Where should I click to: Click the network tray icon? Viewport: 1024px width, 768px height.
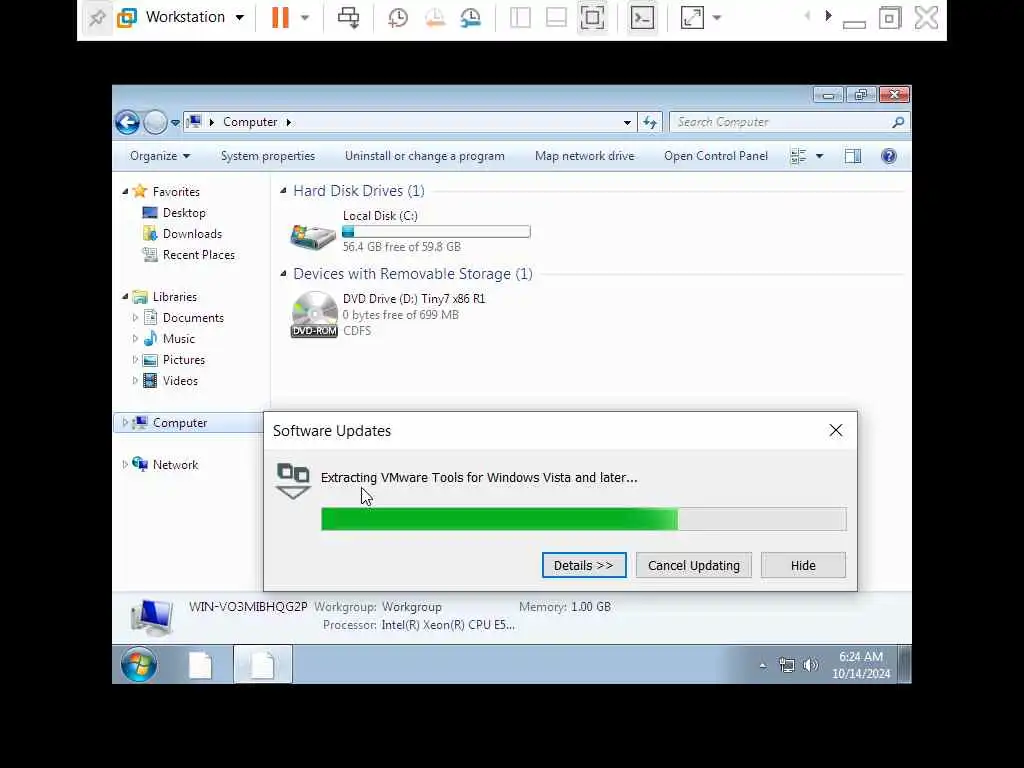(x=787, y=665)
